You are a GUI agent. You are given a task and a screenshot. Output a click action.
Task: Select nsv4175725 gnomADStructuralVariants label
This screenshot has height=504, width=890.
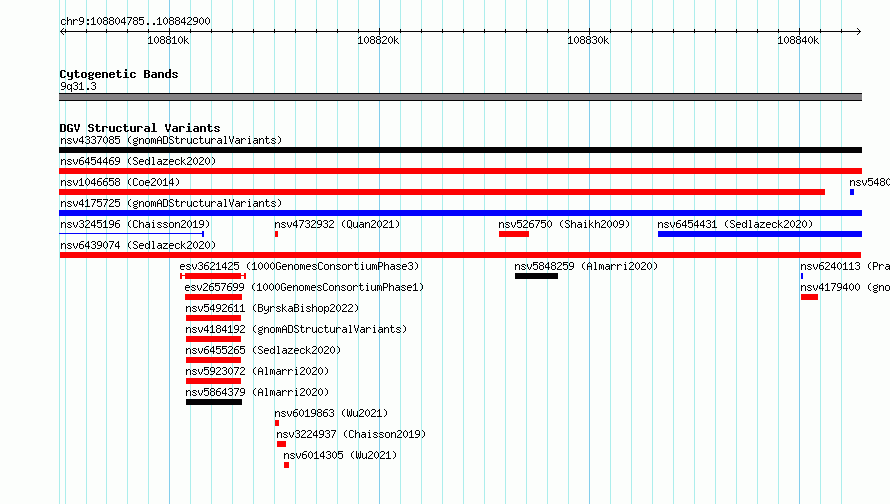171,203
